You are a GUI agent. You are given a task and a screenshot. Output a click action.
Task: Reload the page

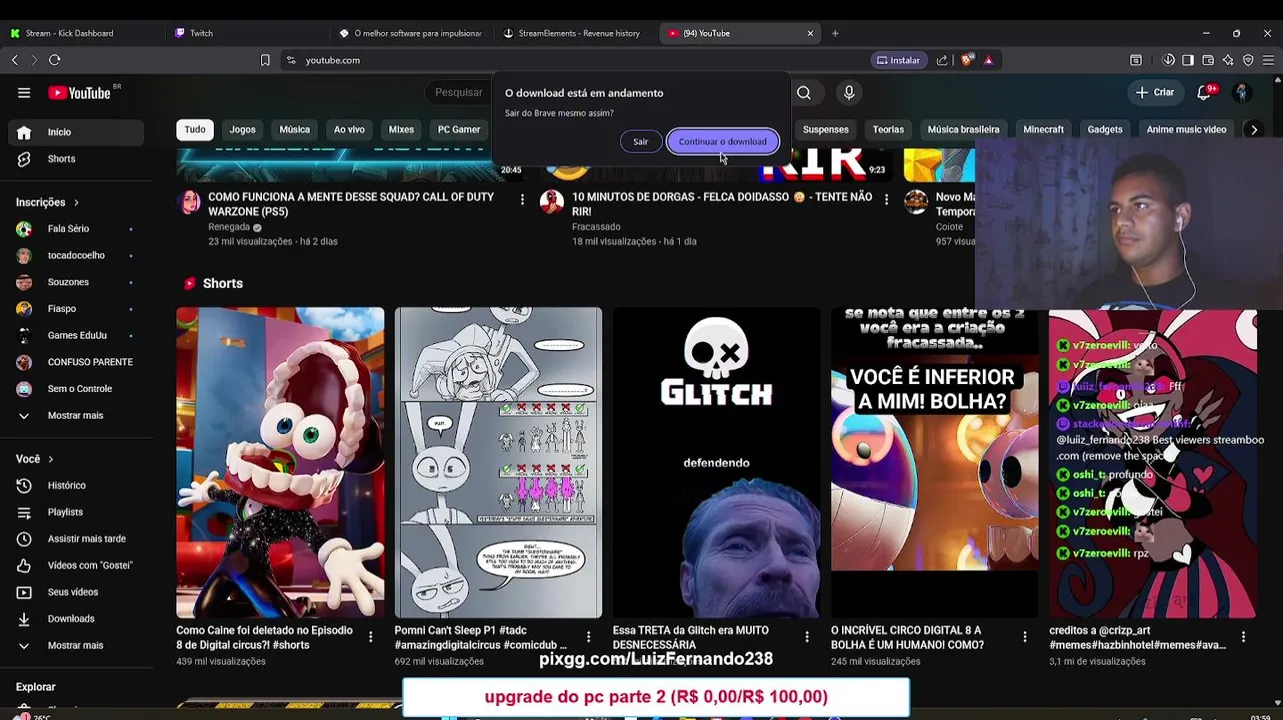tap(55, 60)
